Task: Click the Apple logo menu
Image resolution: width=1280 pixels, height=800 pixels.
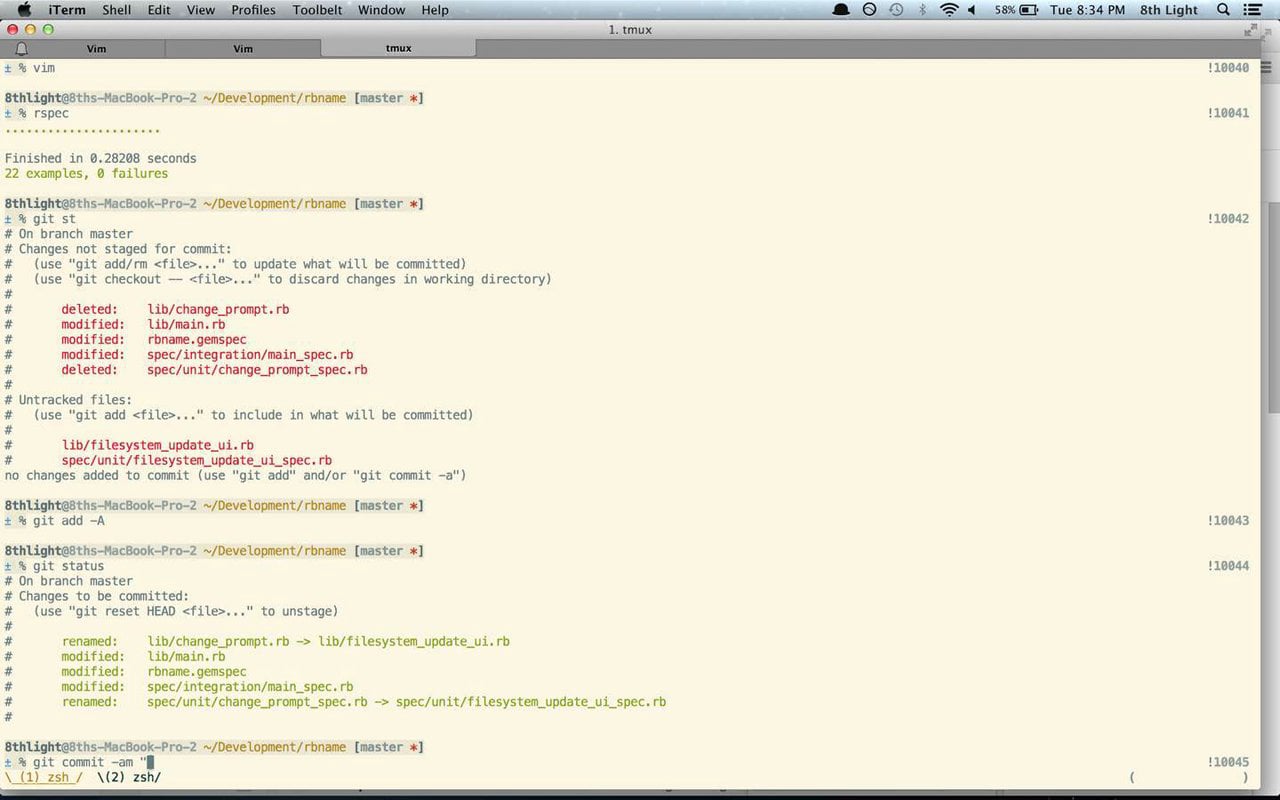Action: click(x=25, y=10)
